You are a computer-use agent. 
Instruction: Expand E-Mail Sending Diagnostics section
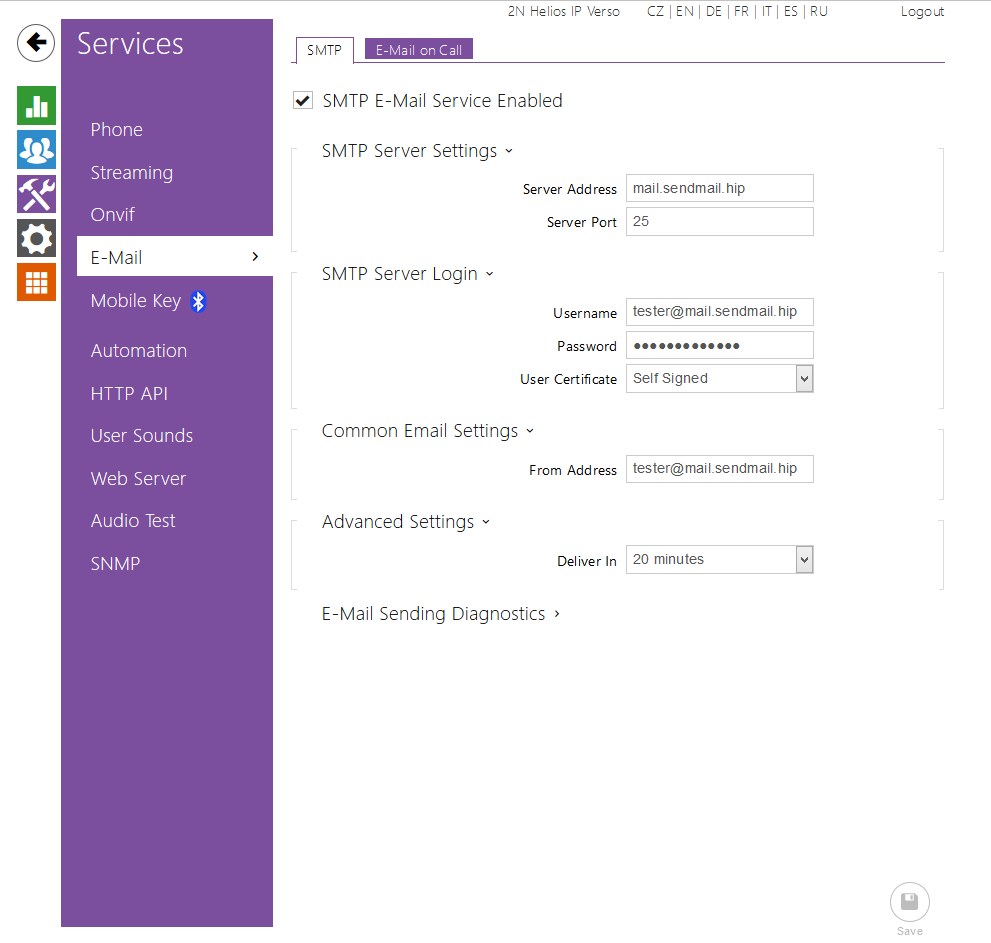(440, 614)
